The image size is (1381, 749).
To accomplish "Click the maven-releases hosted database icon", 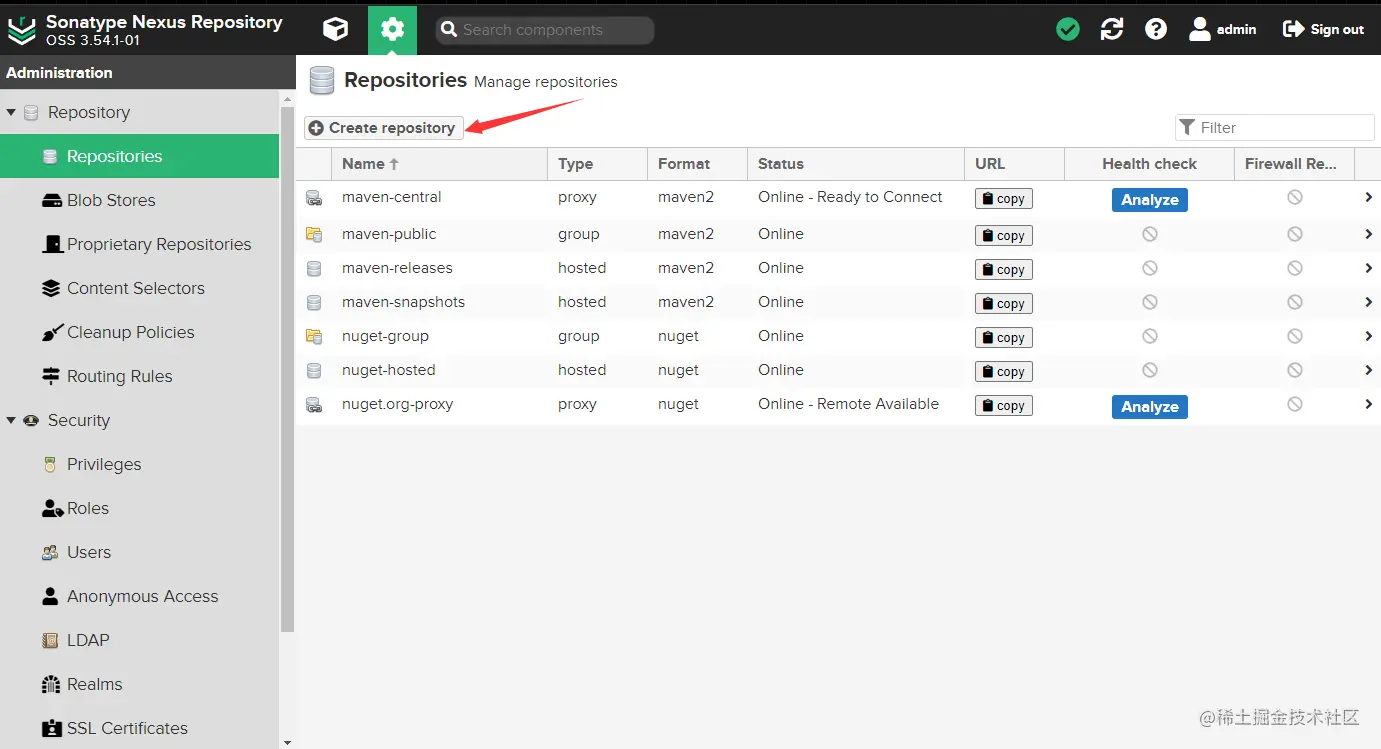I will 314,268.
